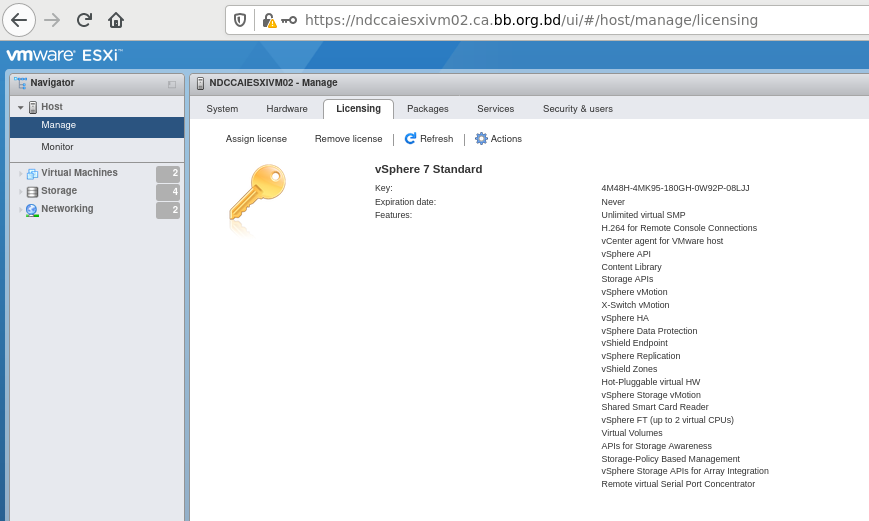Click the tracking protection shield icon

point(240,21)
